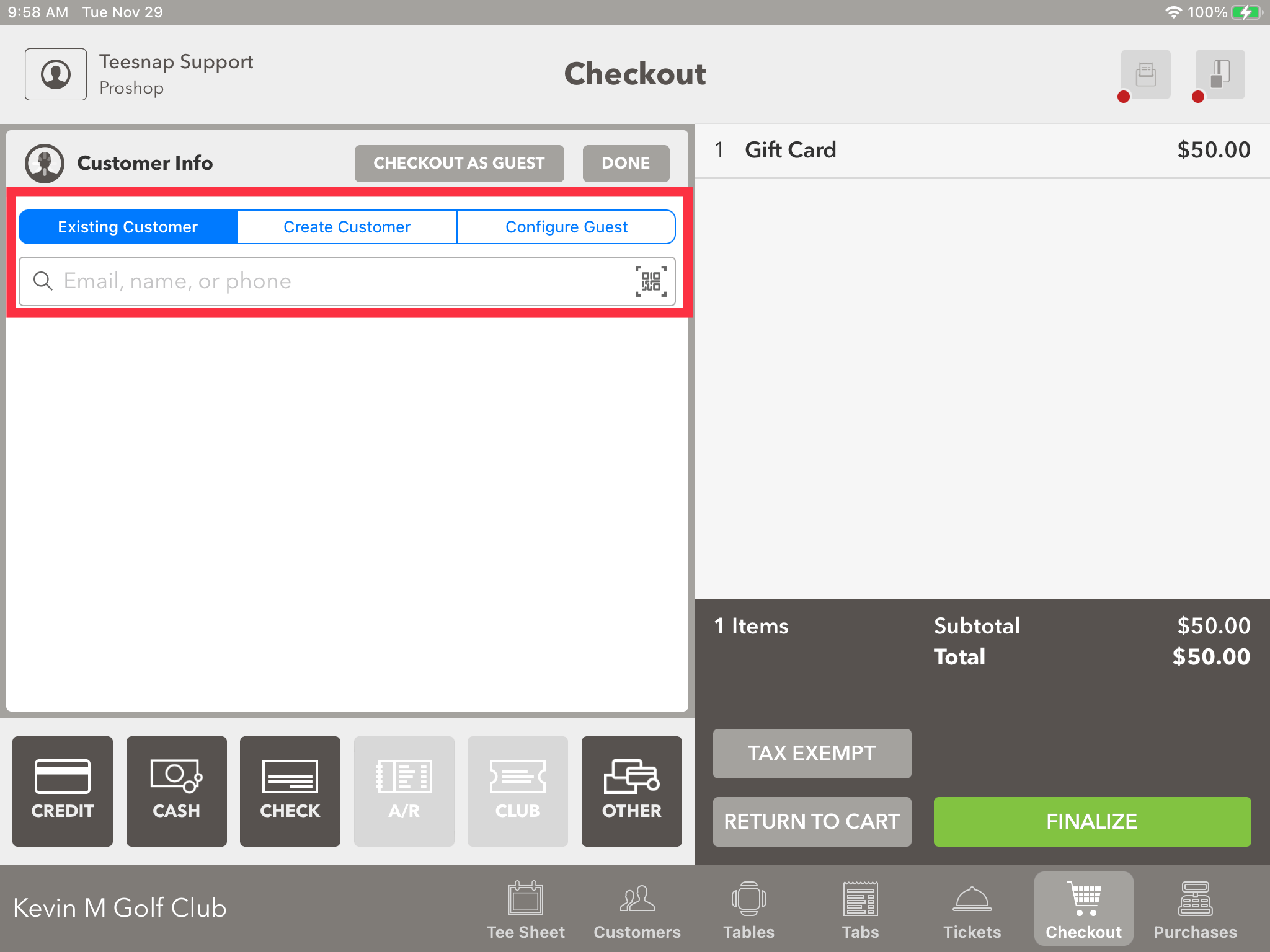1270x952 pixels.
Task: Tap the TAX EXEMPT button
Action: tap(812, 753)
